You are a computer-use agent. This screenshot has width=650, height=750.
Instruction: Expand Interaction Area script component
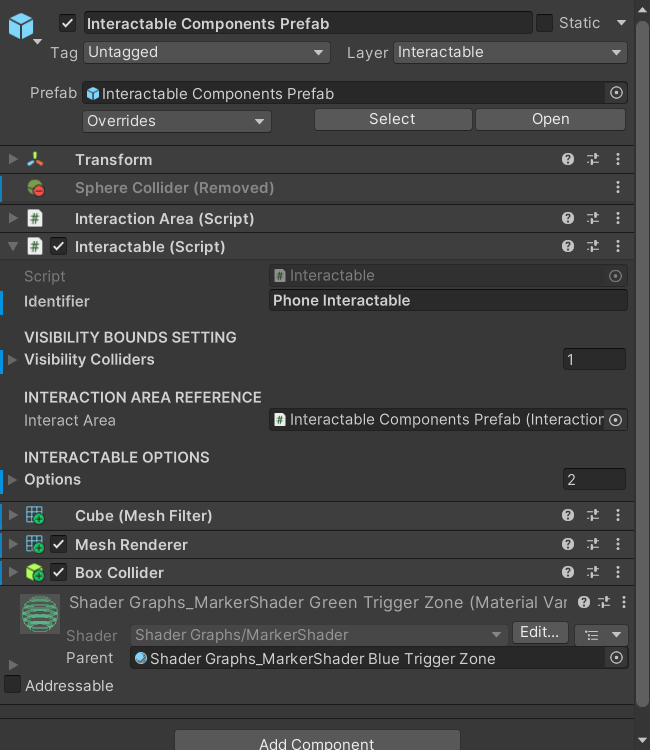pyautogui.click(x=13, y=219)
